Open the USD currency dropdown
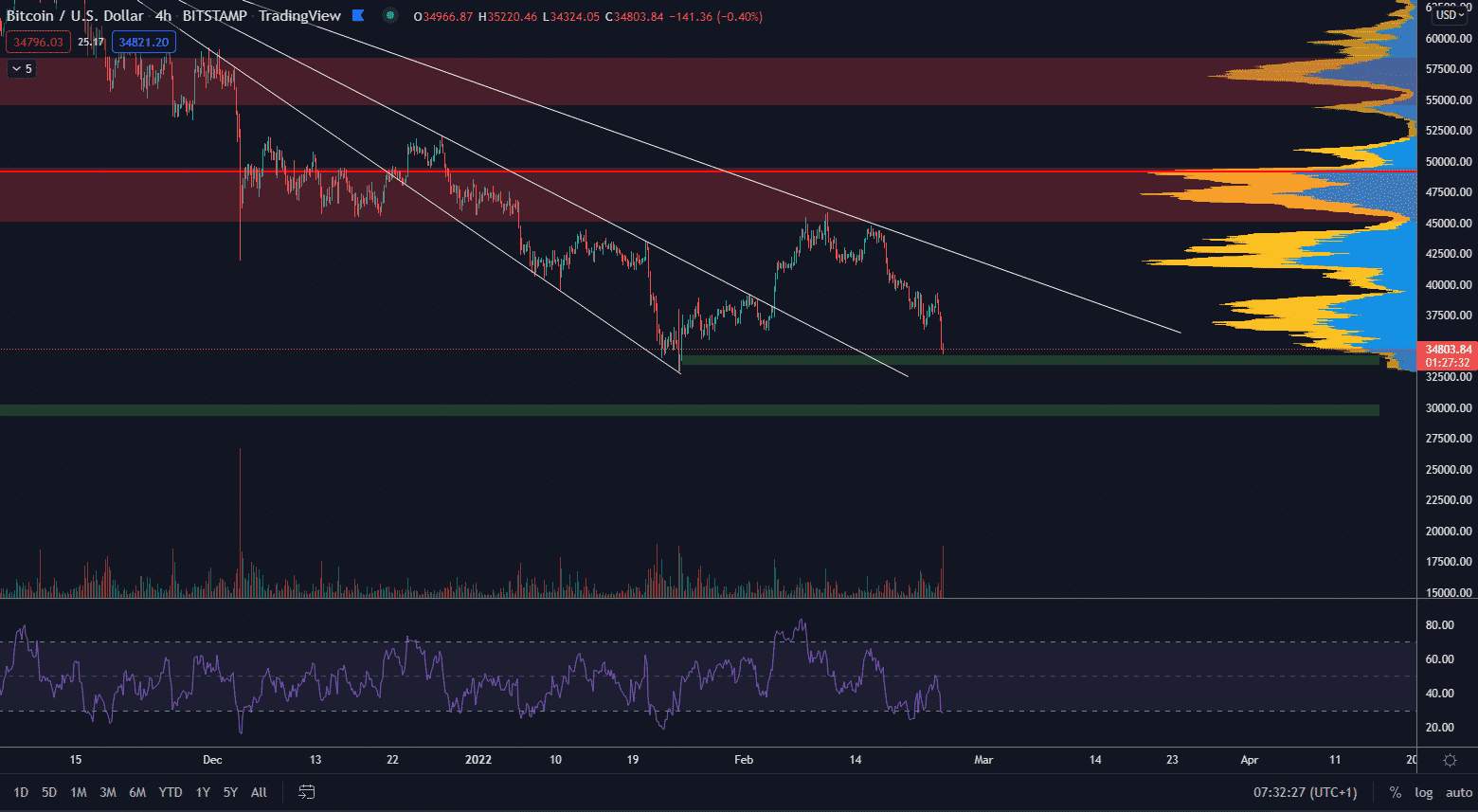The image size is (1478, 812). [x=1450, y=15]
